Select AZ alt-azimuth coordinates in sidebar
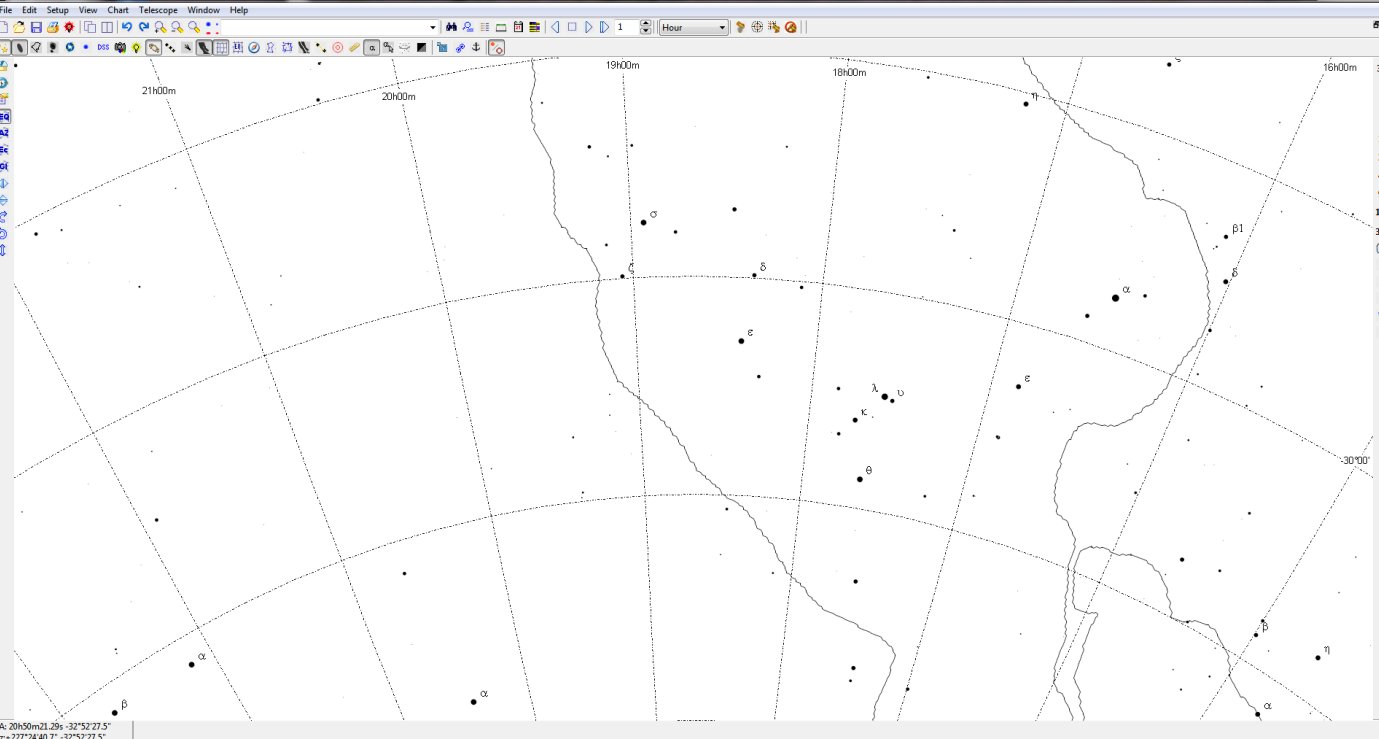This screenshot has width=1379, height=739. tap(4, 133)
